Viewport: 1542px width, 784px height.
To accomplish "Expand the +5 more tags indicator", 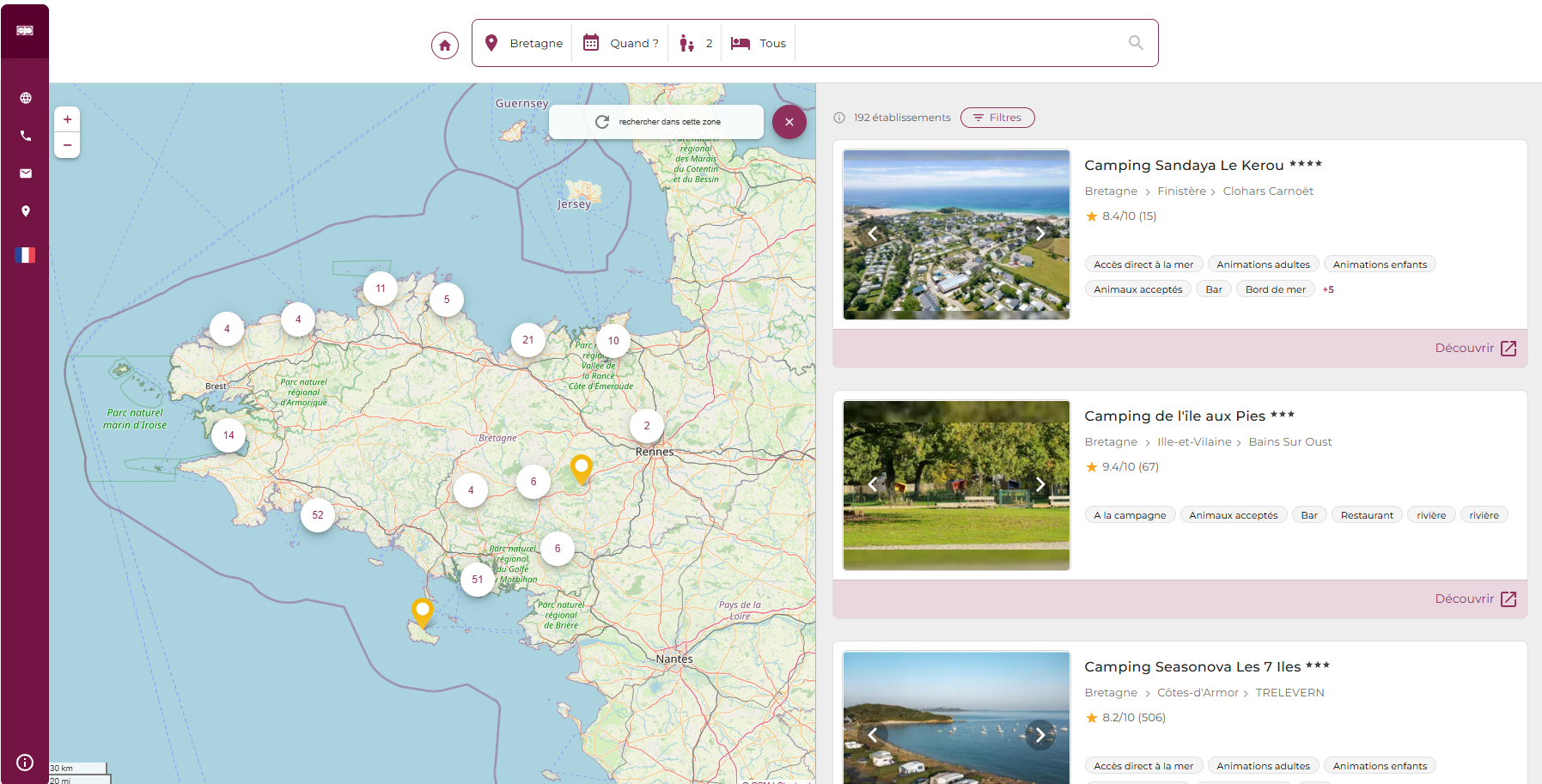I will pos(1328,289).
